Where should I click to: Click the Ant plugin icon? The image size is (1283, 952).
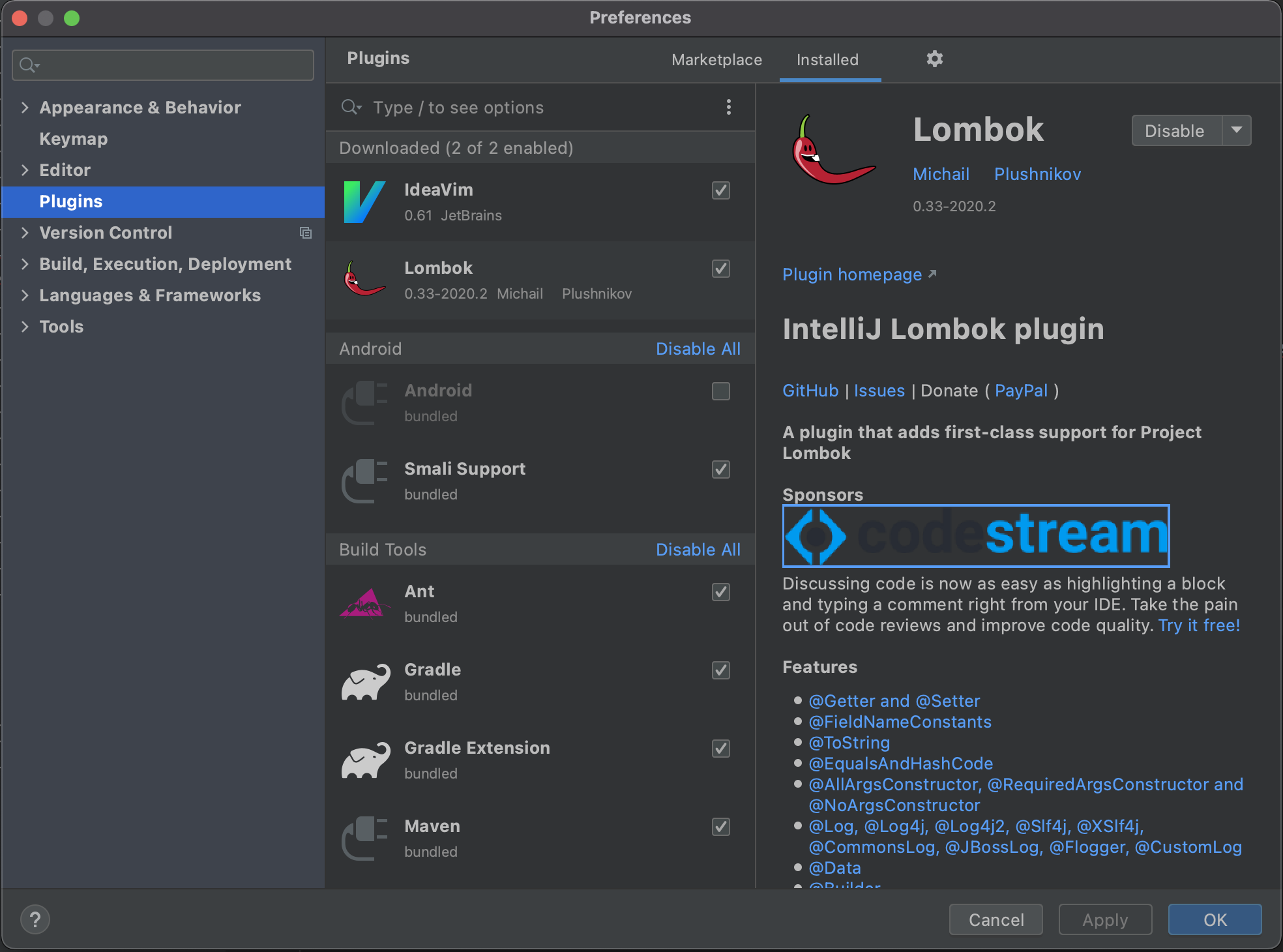pyautogui.click(x=364, y=604)
